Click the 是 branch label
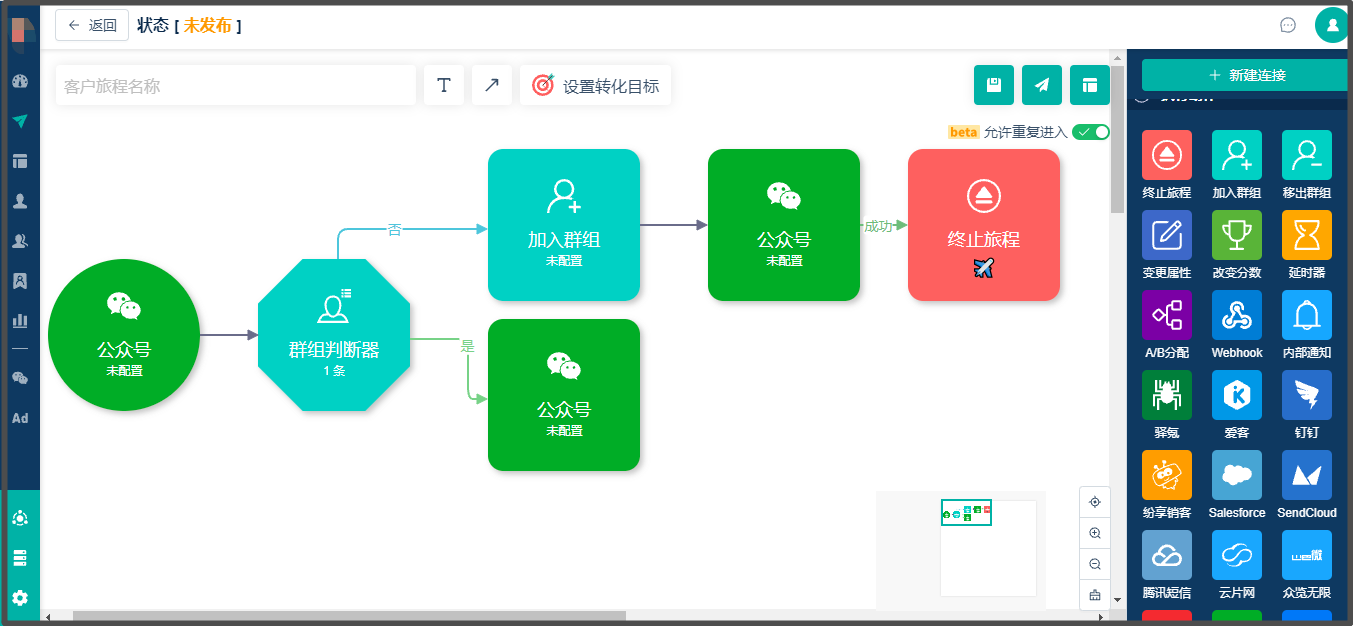 pos(467,346)
